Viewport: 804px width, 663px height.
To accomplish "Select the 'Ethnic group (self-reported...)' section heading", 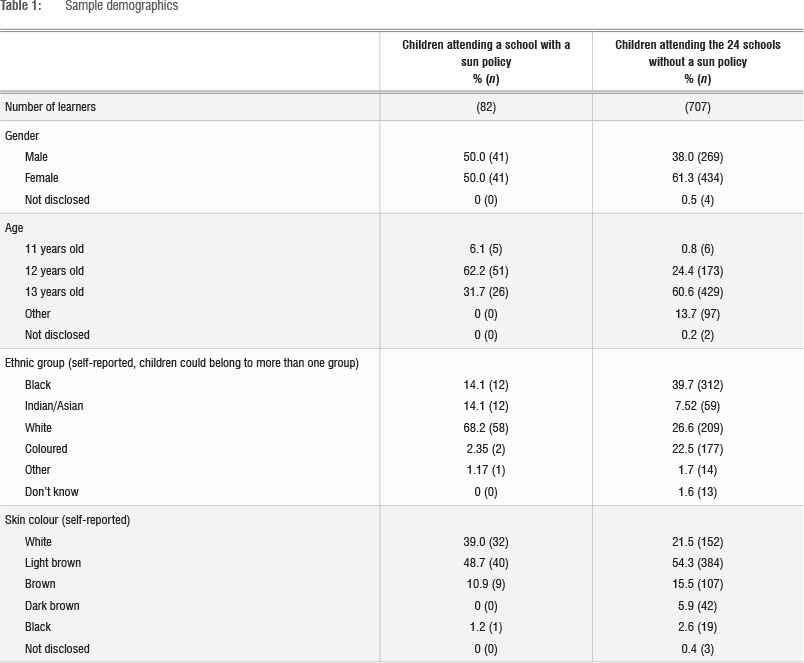I will tap(182, 363).
